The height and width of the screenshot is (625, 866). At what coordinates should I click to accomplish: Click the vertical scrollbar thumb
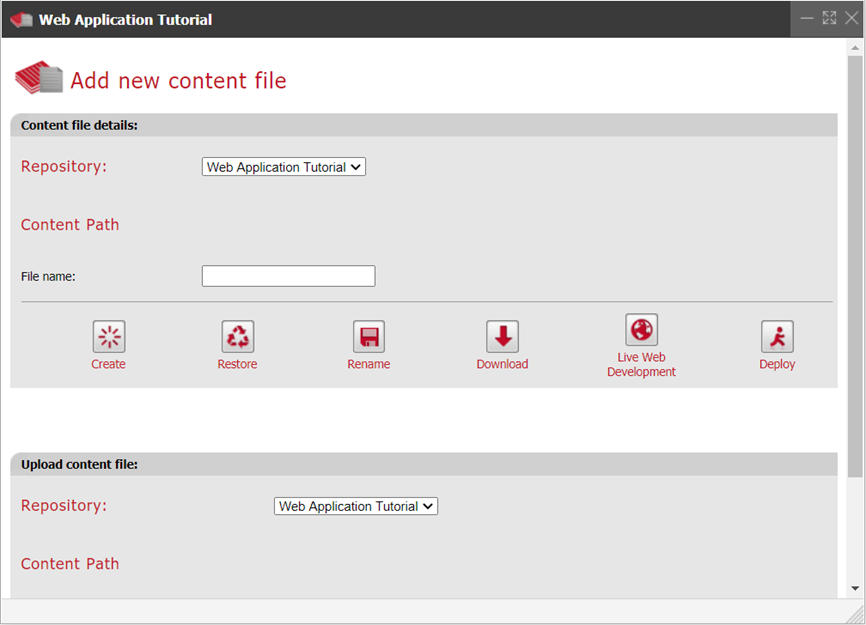click(x=855, y=250)
